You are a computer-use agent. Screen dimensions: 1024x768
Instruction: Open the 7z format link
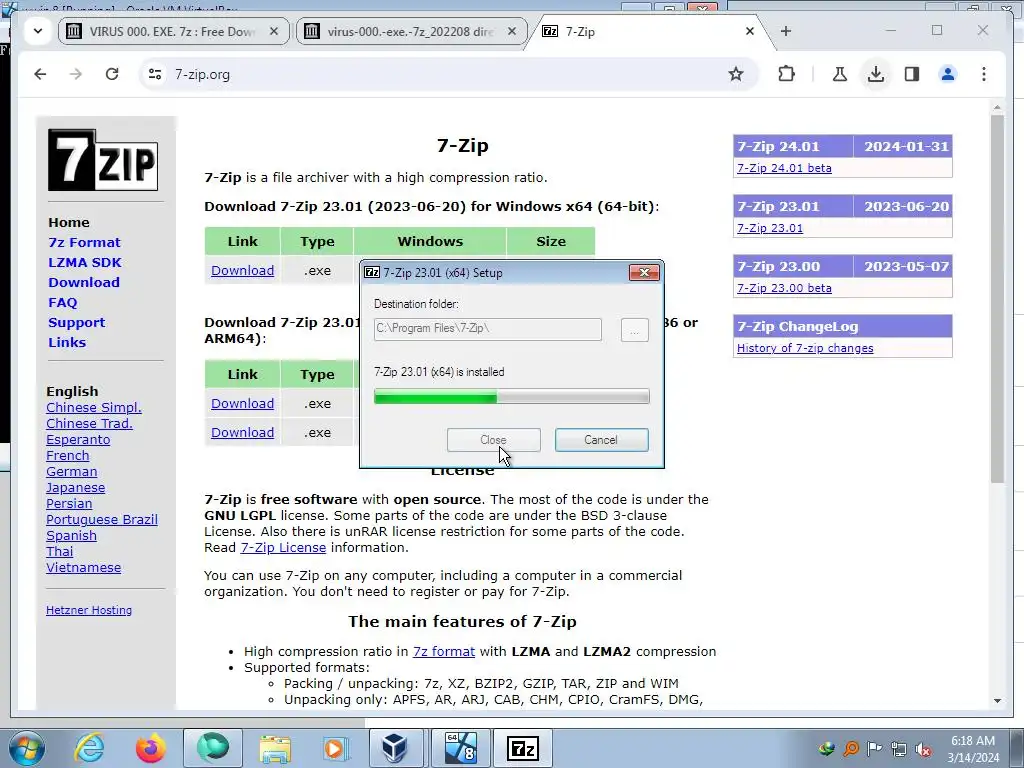tap(443, 651)
